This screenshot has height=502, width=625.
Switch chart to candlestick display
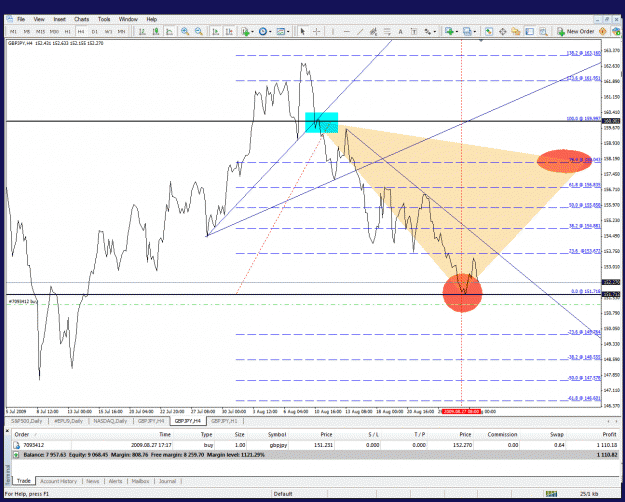156,31
